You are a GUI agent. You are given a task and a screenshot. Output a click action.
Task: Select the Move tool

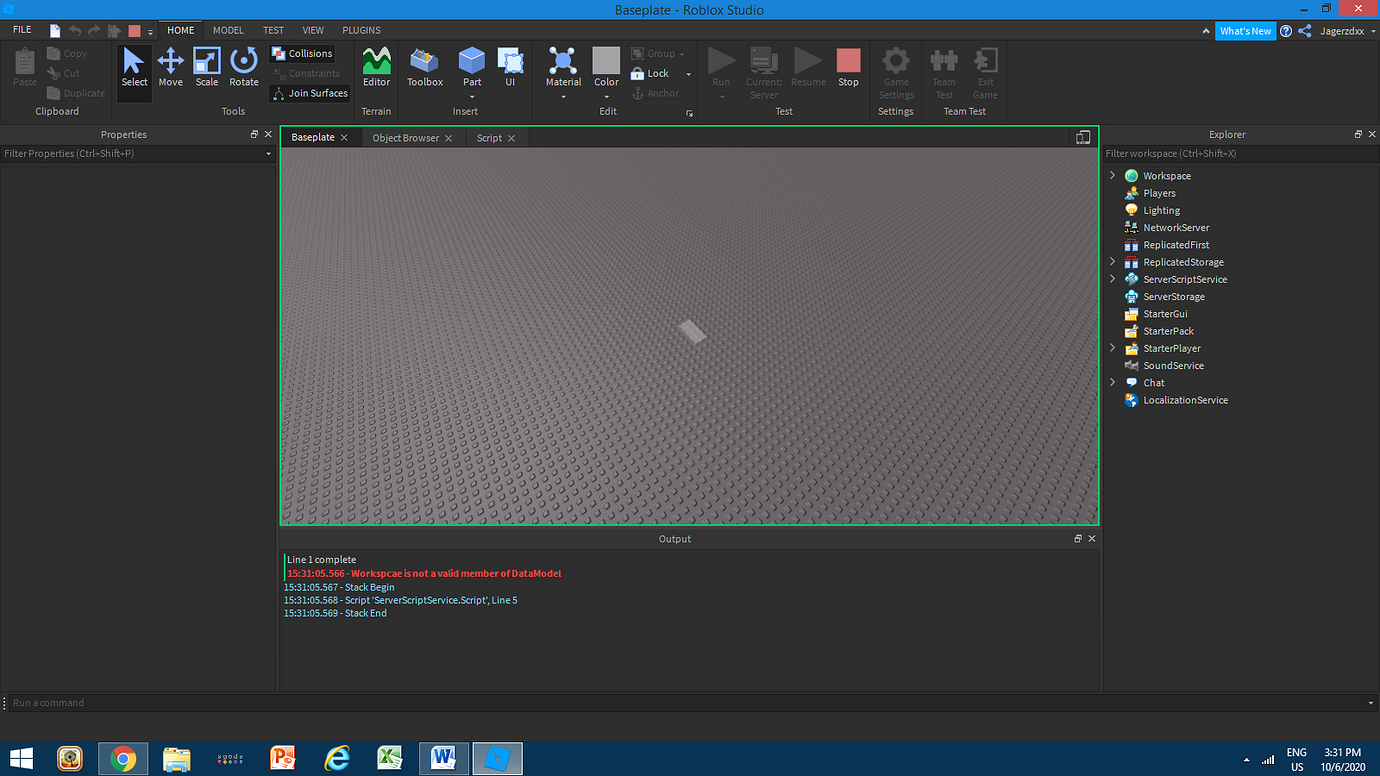[x=170, y=67]
